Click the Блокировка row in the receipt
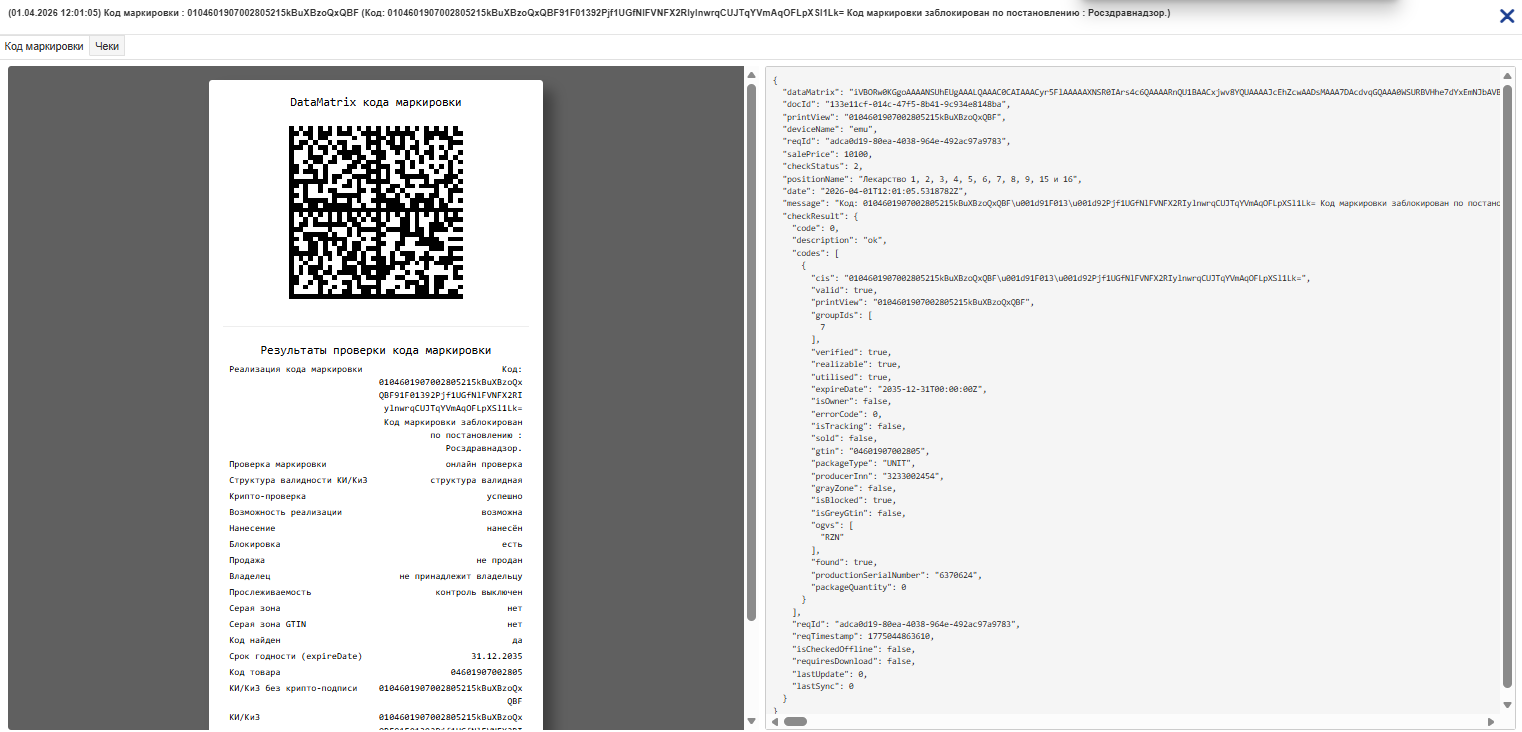Viewport: 1522px width, 732px height. click(x=376, y=544)
